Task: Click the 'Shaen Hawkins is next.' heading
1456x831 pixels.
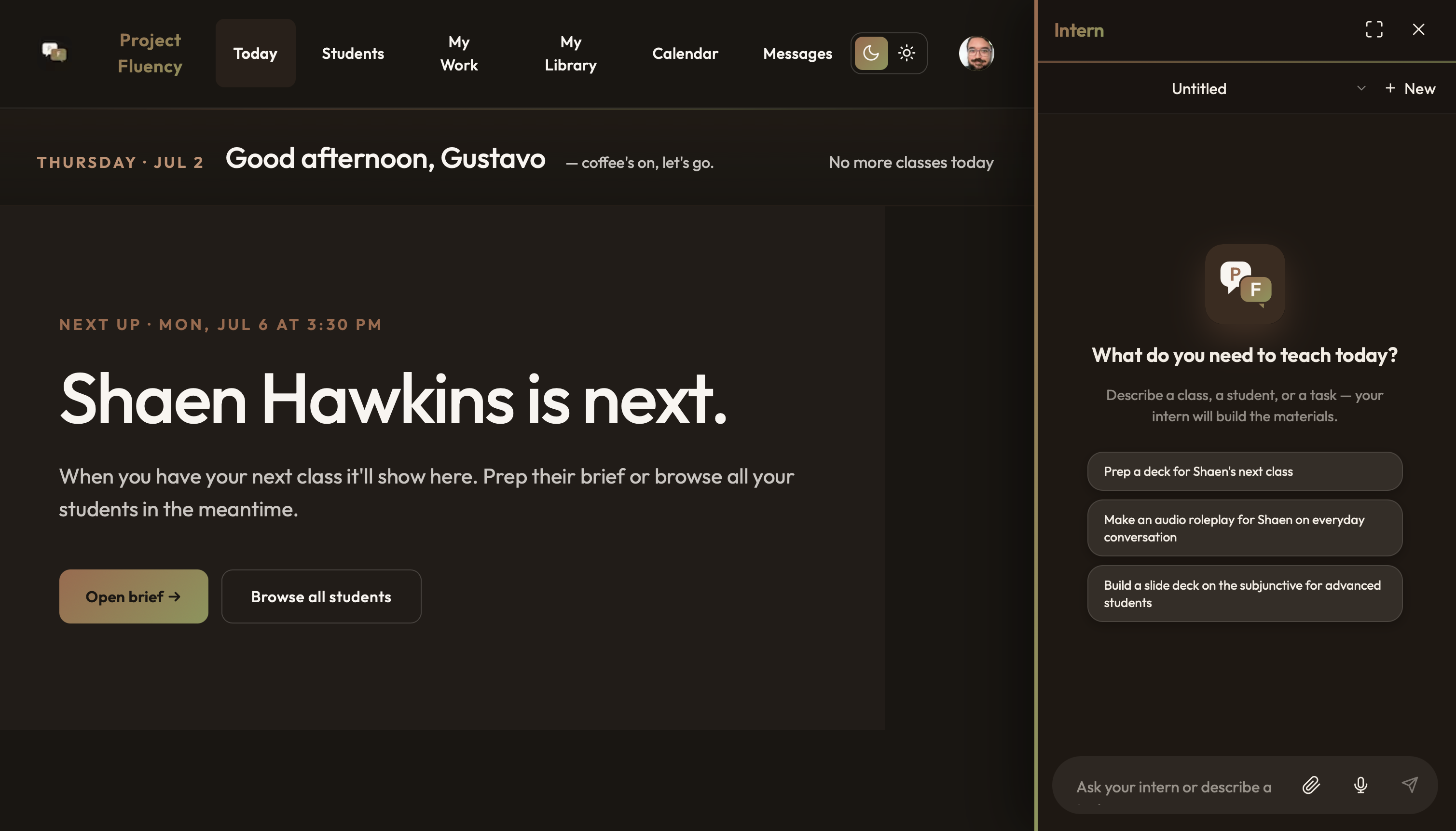Action: pos(393,399)
